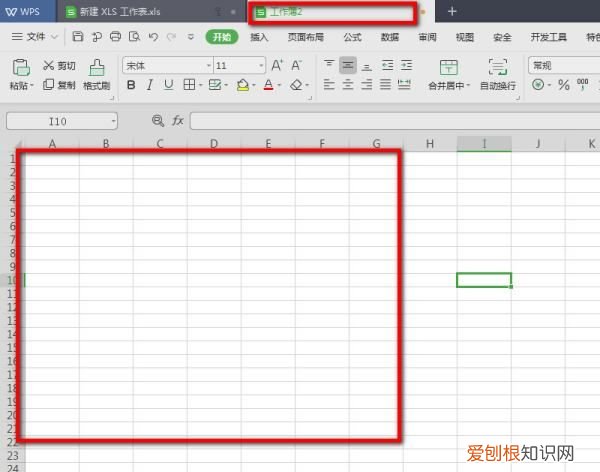
Task: Switch to the 开始 Home tab
Action: pyautogui.click(x=222, y=37)
